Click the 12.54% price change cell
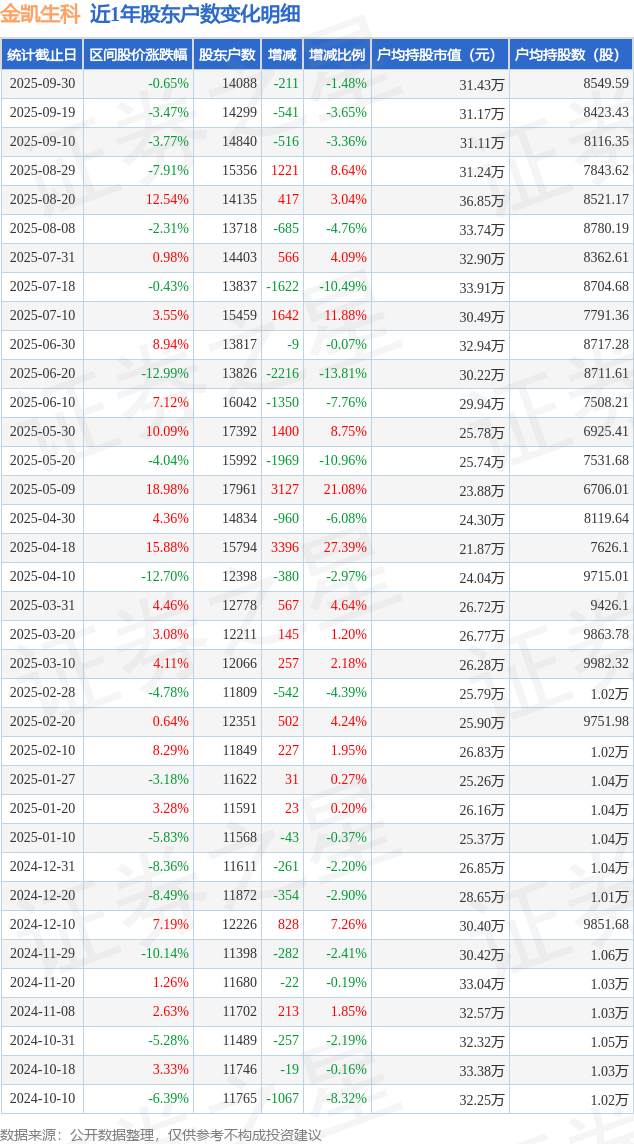This screenshot has width=634, height=1144. point(167,200)
